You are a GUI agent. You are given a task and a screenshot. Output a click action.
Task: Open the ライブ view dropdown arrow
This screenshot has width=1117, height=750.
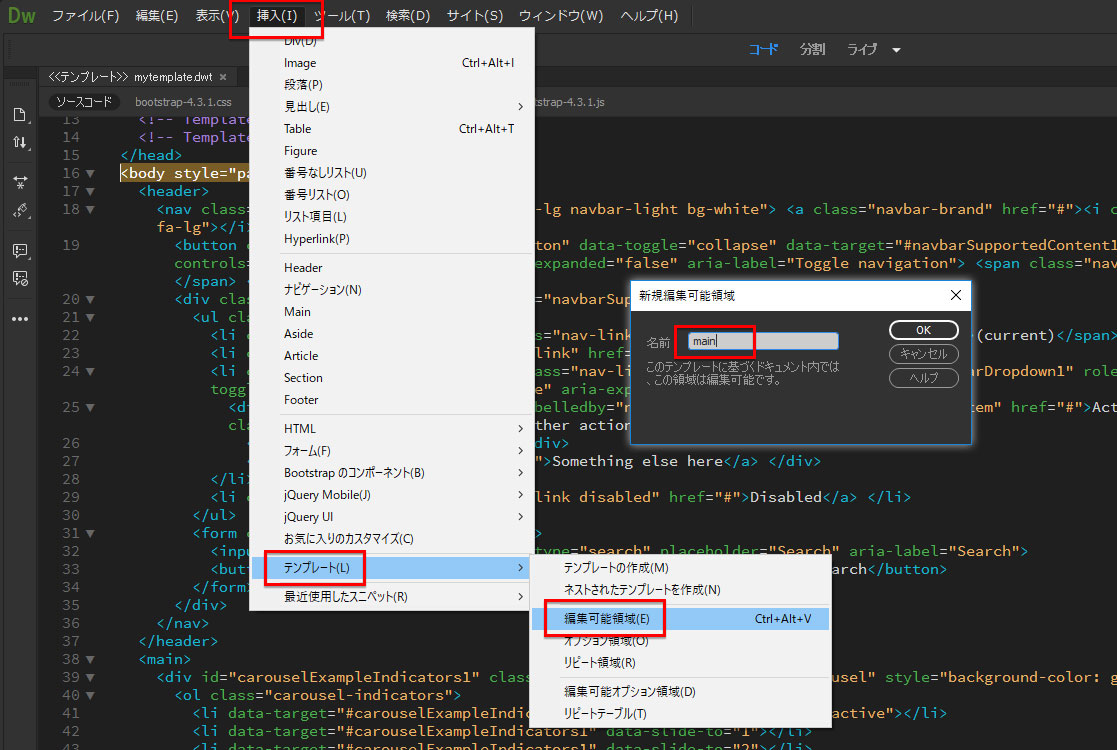(896, 50)
